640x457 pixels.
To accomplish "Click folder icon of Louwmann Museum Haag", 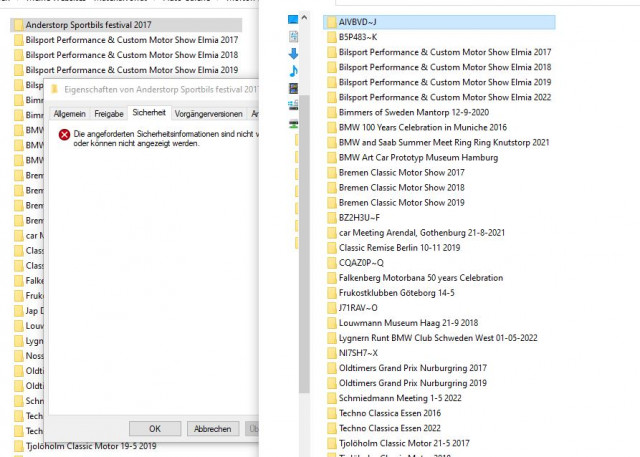I will 331,323.
